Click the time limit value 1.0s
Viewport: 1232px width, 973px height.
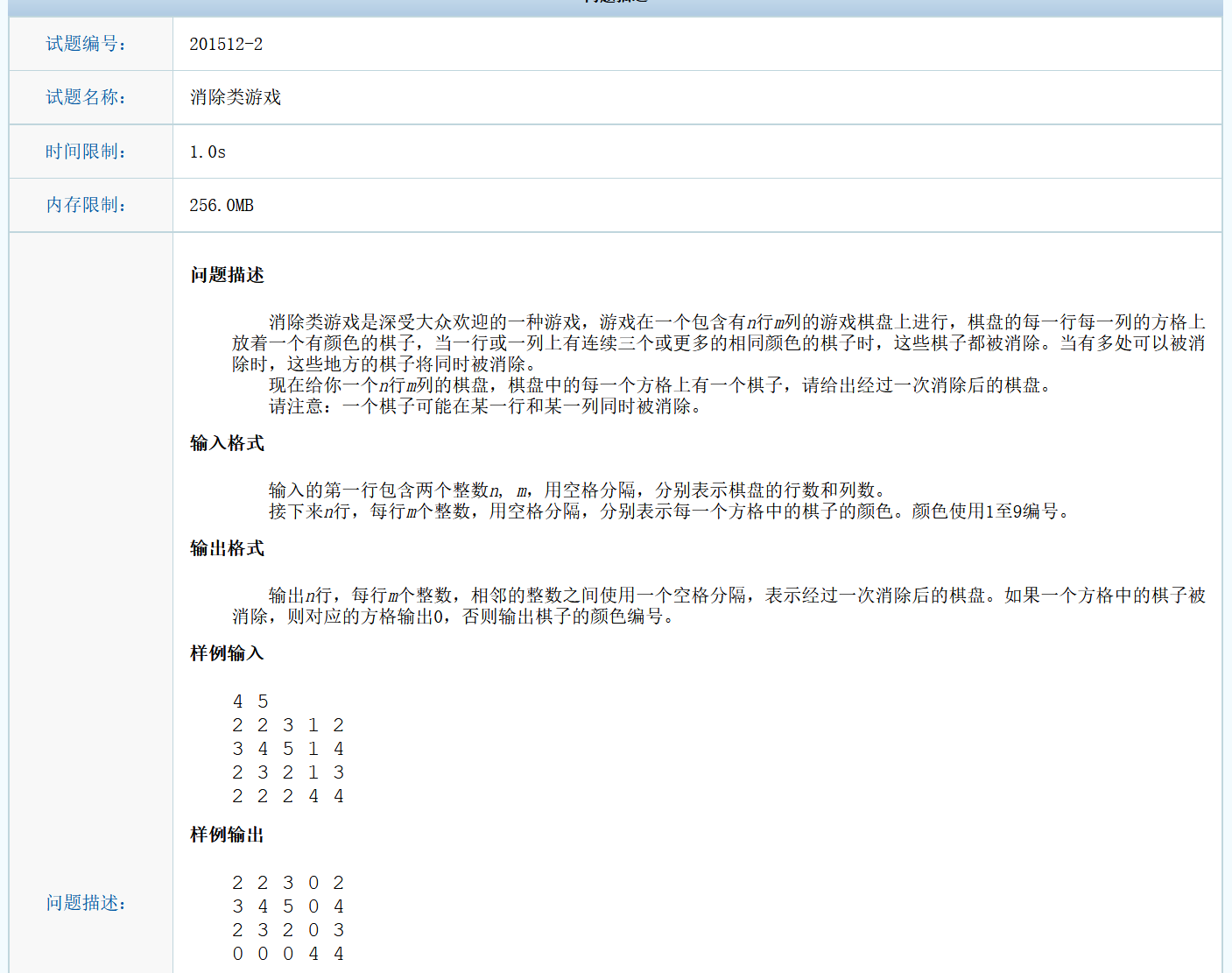click(x=208, y=152)
